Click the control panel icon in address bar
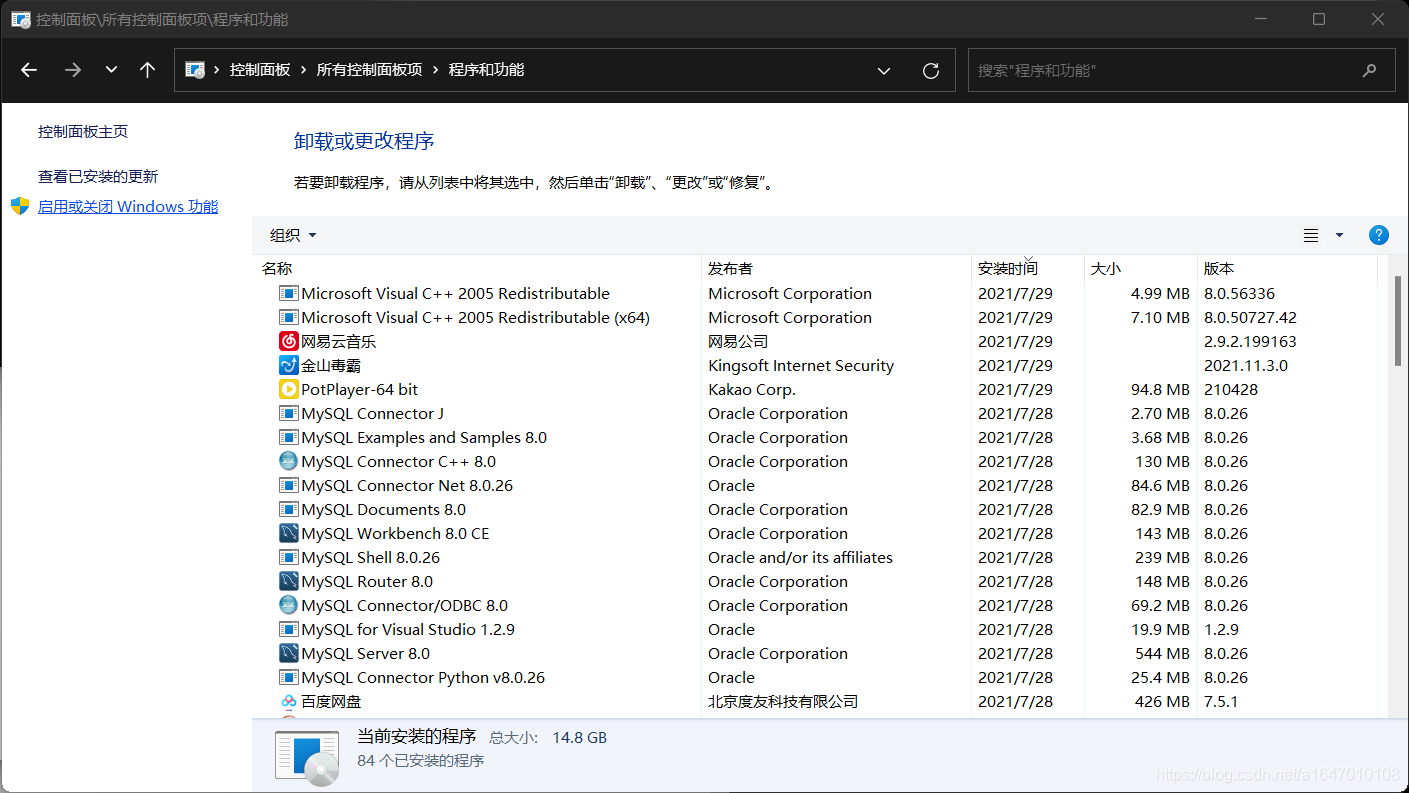The image size is (1409, 793). point(195,70)
